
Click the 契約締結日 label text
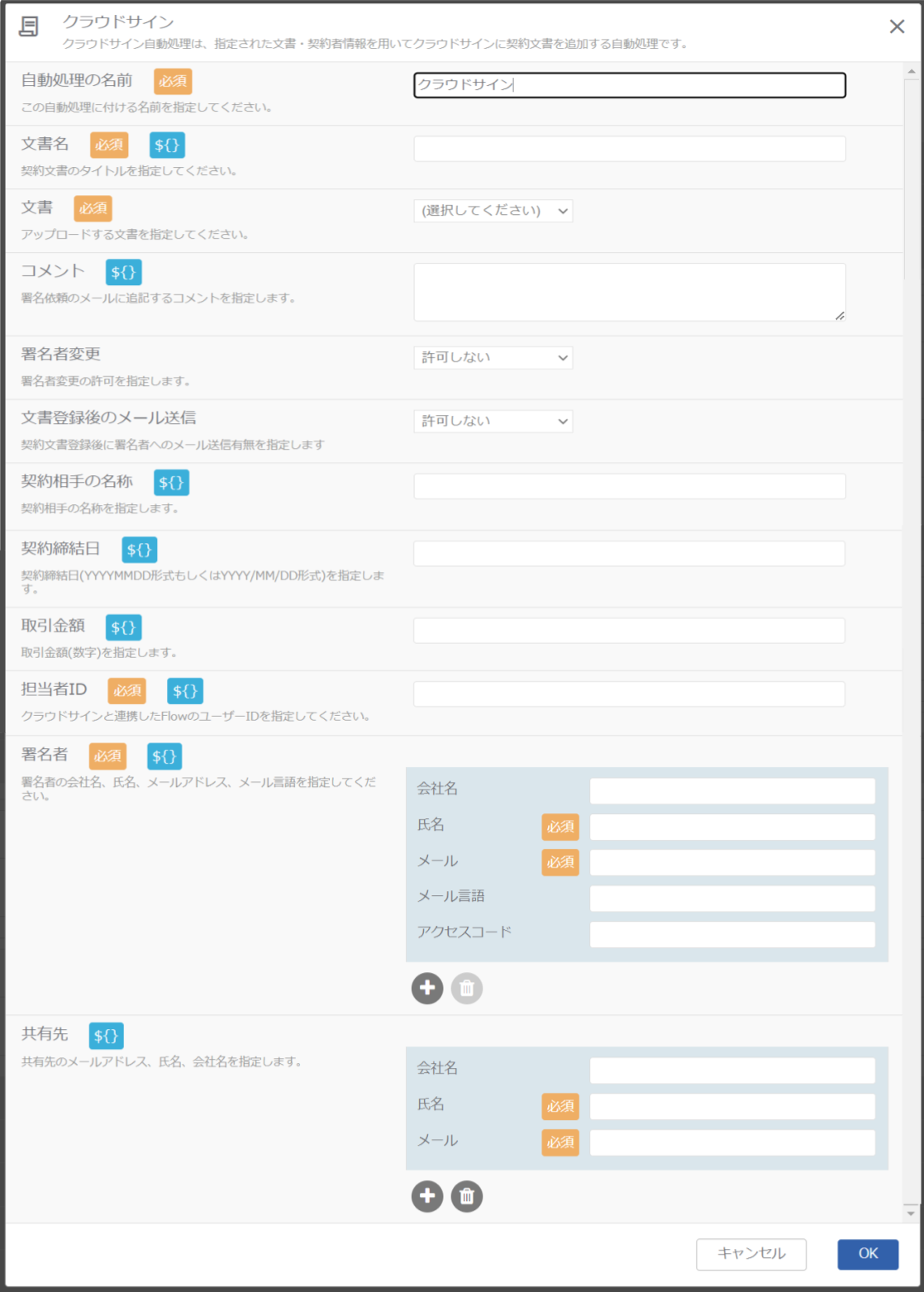(x=60, y=548)
